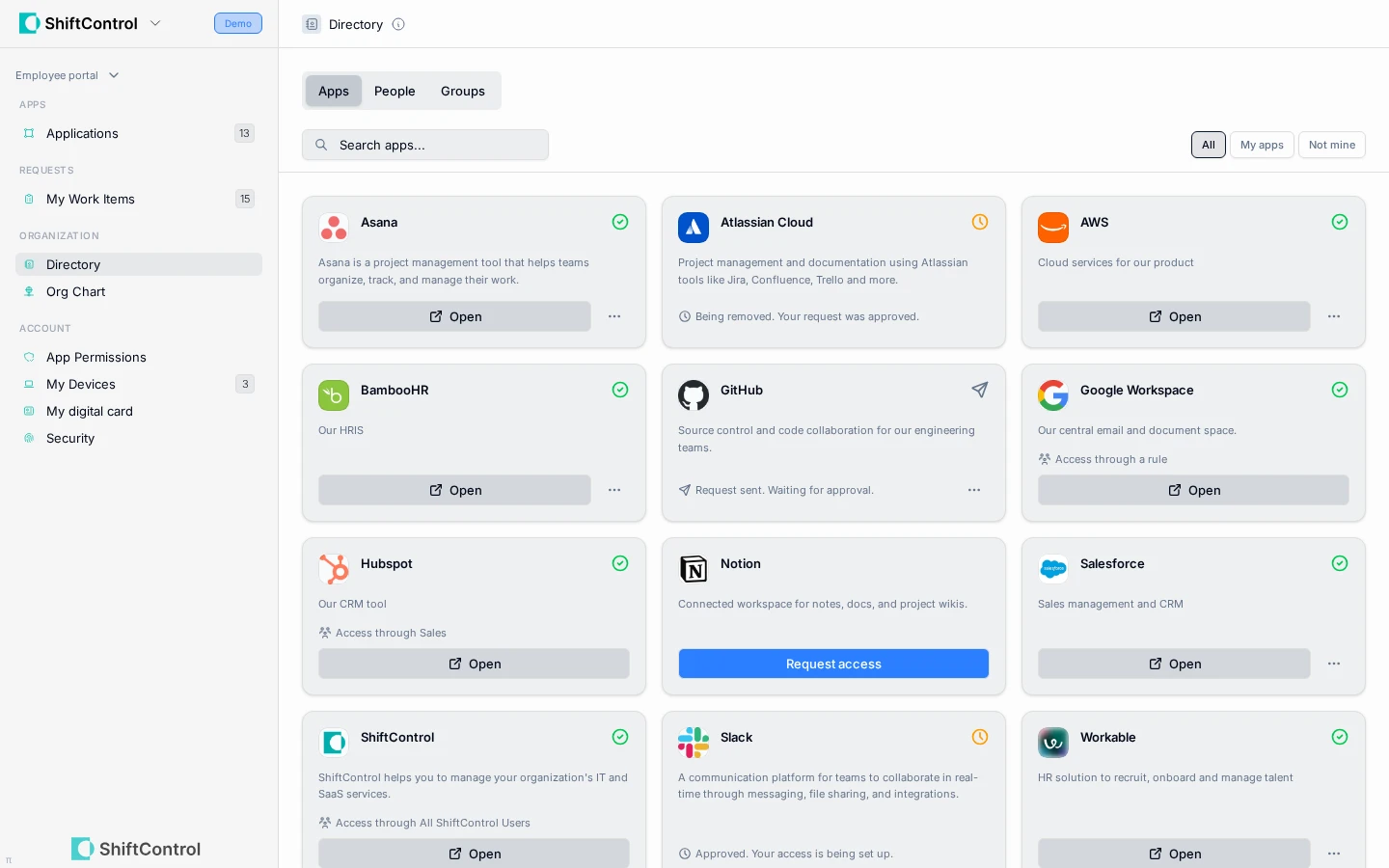The height and width of the screenshot is (868, 1389).
Task: Click the Slack logo
Action: point(694,743)
